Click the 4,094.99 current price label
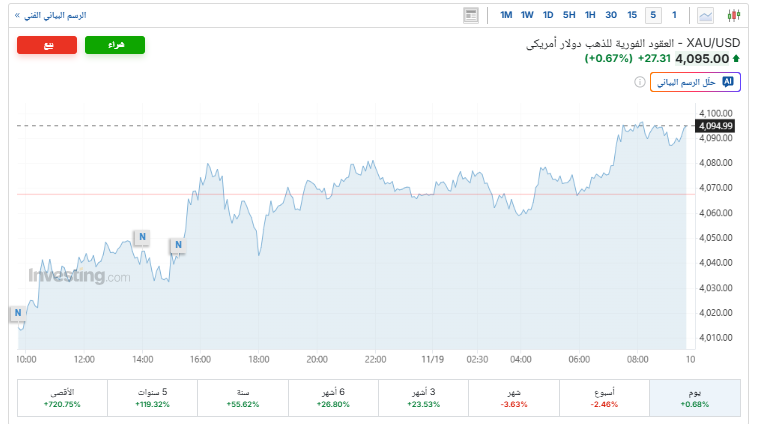Viewport: 761px width, 424px height. (x=717, y=126)
